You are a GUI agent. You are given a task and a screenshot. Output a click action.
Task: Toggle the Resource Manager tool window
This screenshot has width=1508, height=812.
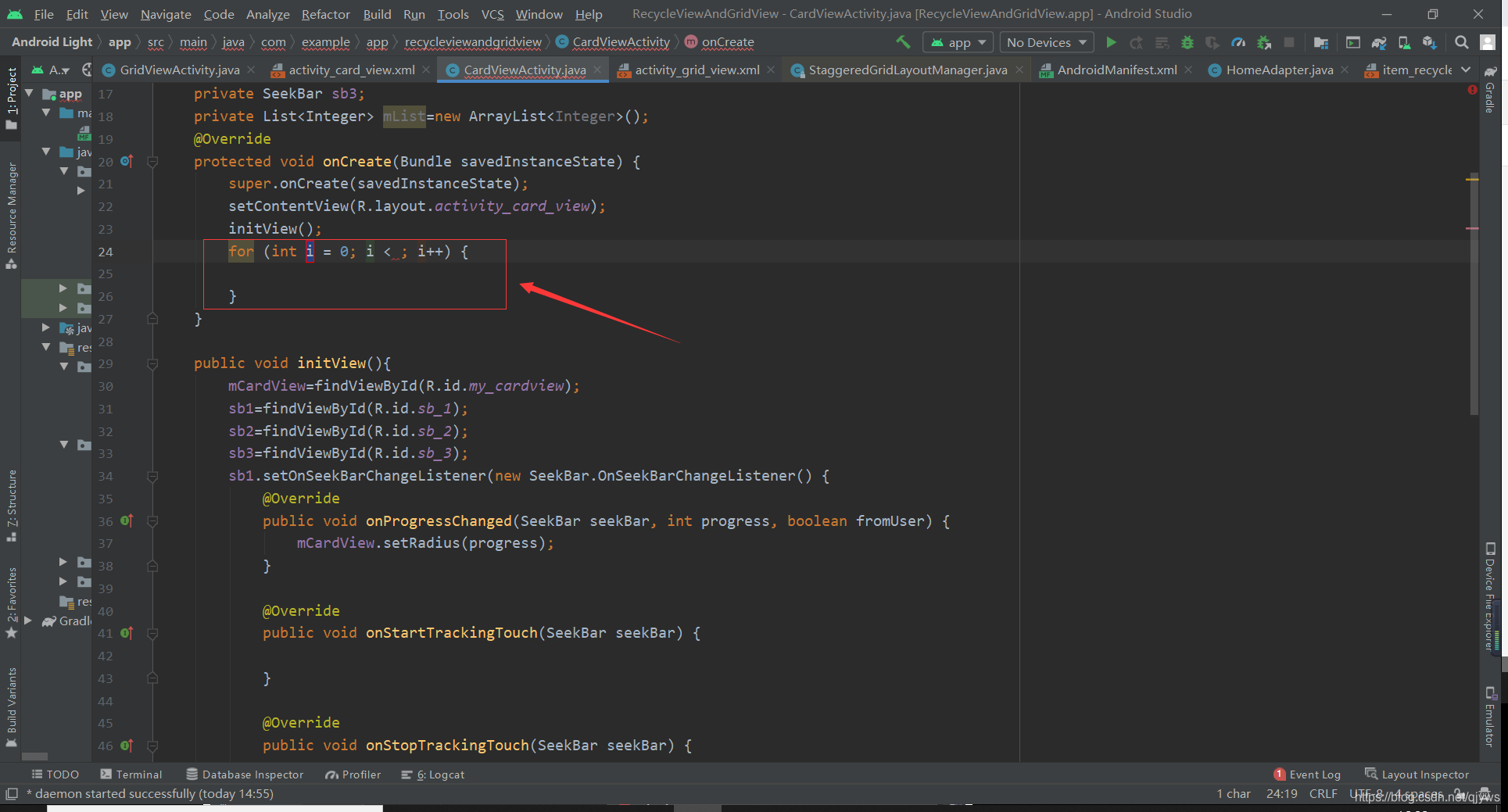coord(11,216)
